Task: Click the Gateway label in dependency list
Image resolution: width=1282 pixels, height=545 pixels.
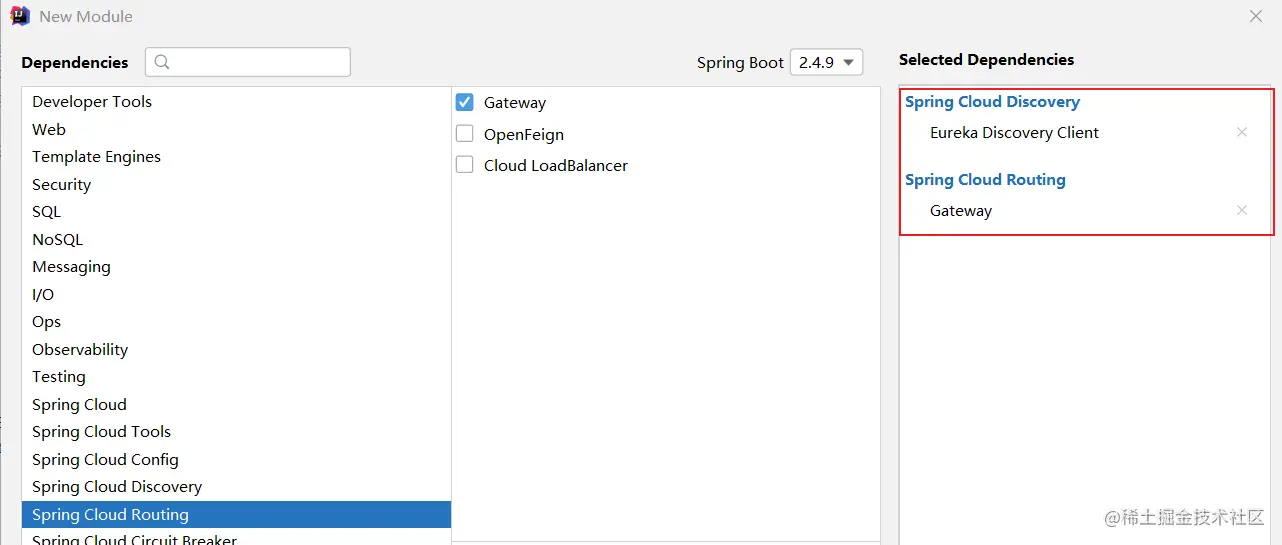Action: tap(515, 102)
